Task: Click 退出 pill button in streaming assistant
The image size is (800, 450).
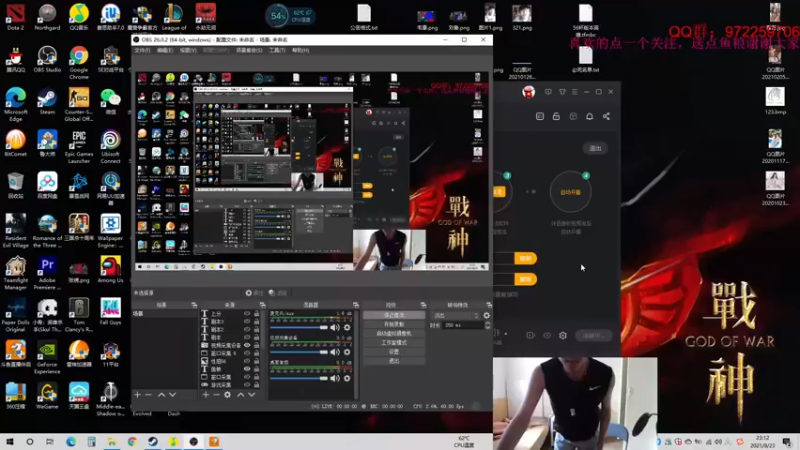Action: [595, 148]
